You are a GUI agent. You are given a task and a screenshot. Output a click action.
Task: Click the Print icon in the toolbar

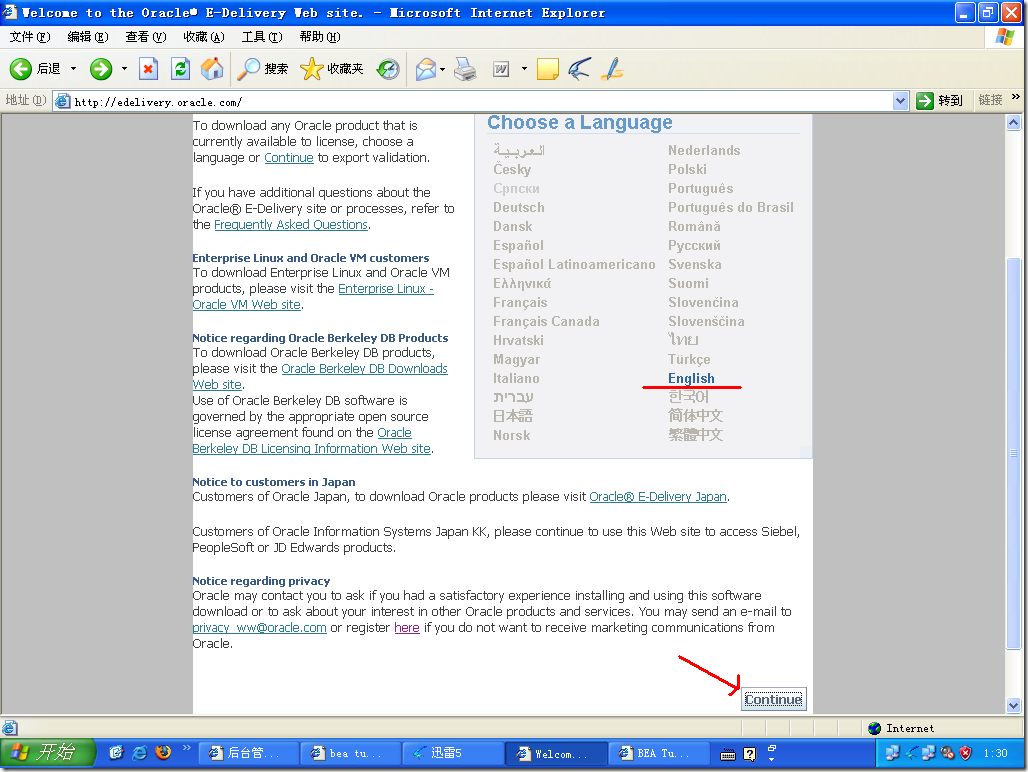tap(465, 69)
